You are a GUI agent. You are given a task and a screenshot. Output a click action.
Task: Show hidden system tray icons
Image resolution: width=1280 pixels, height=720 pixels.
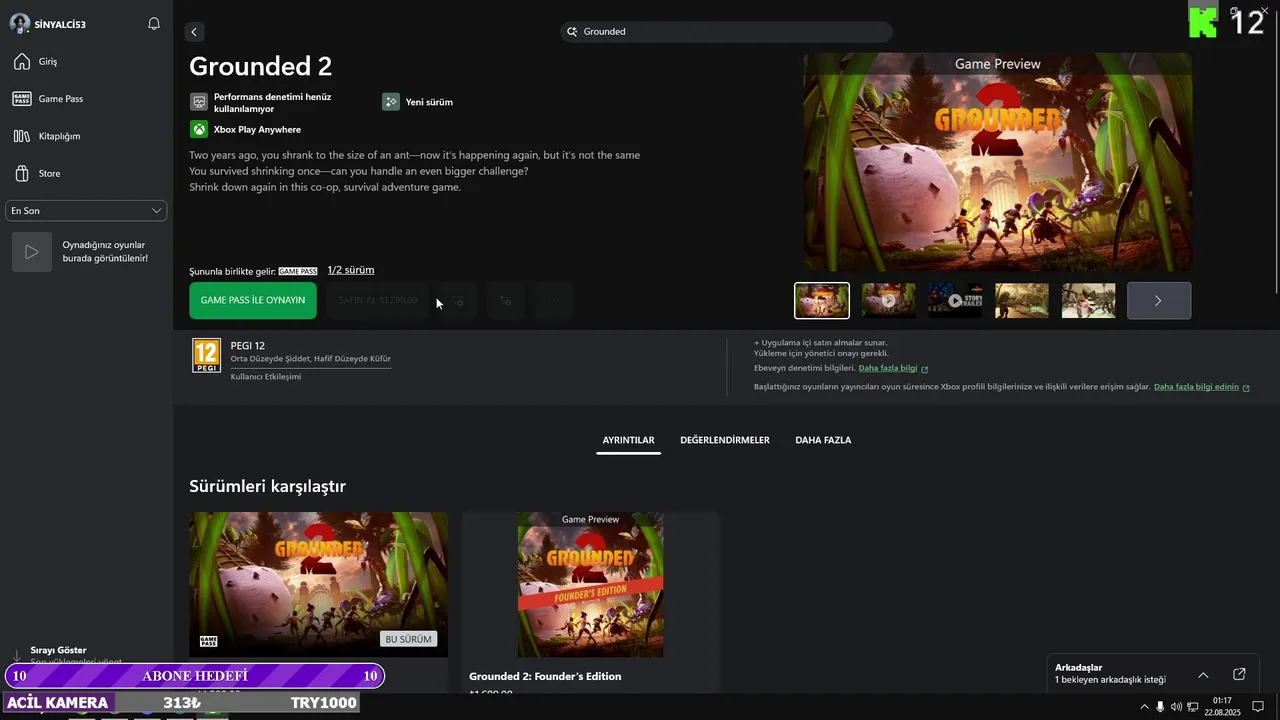pyautogui.click(x=1144, y=707)
